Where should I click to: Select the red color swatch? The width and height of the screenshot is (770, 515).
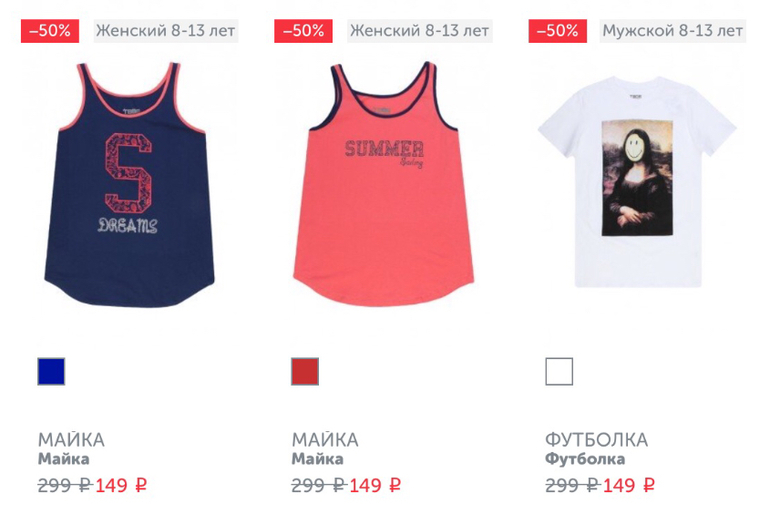coord(305,371)
